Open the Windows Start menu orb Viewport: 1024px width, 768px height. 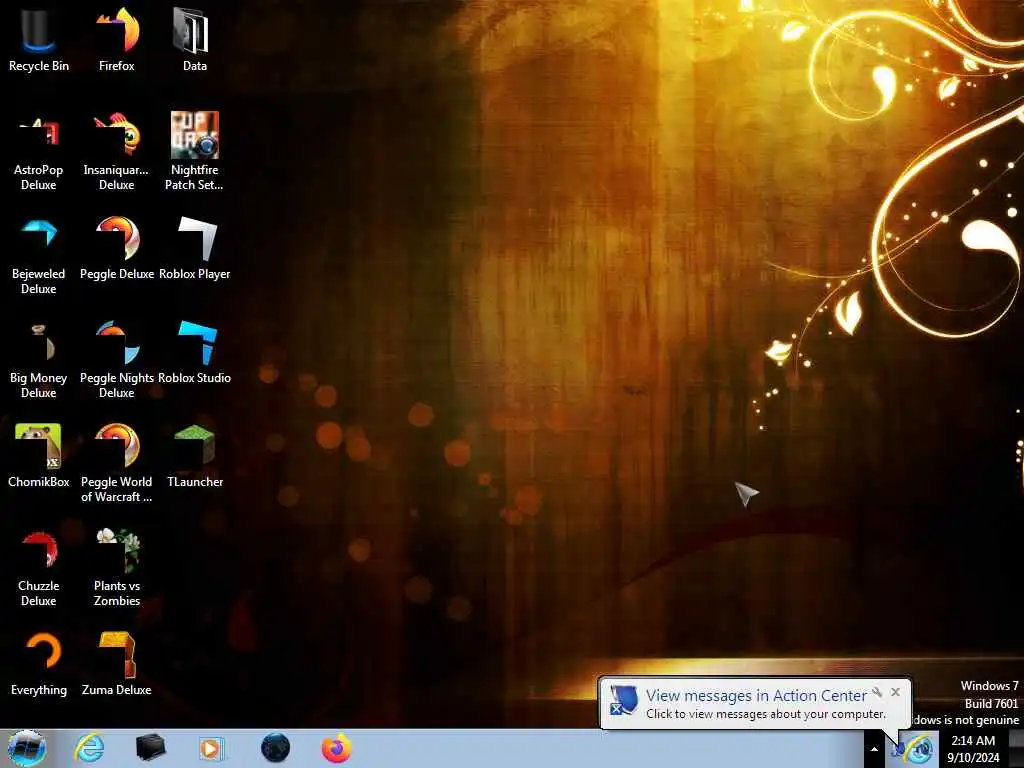(x=27, y=748)
